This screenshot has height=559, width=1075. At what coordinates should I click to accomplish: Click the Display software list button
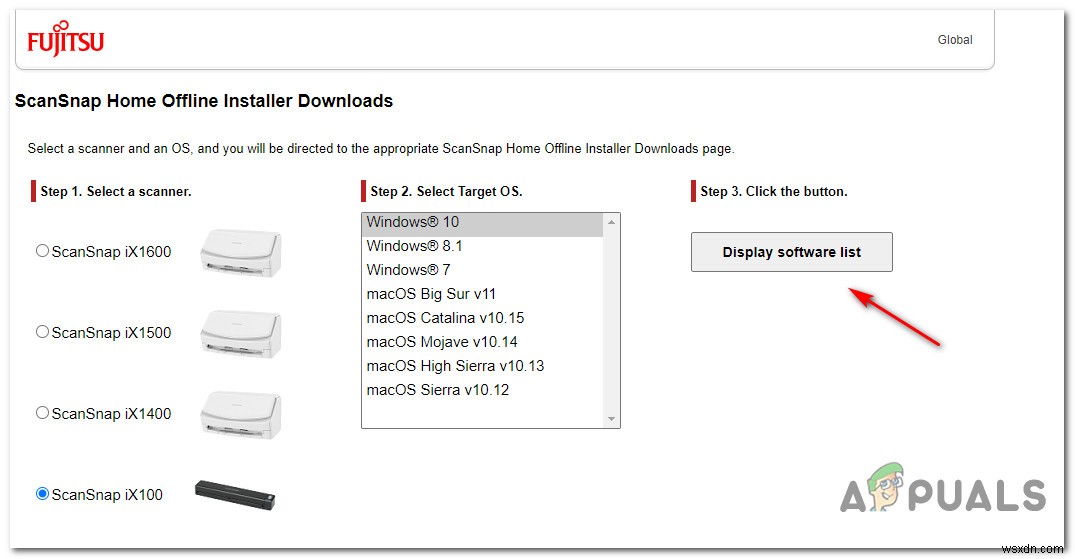(792, 252)
